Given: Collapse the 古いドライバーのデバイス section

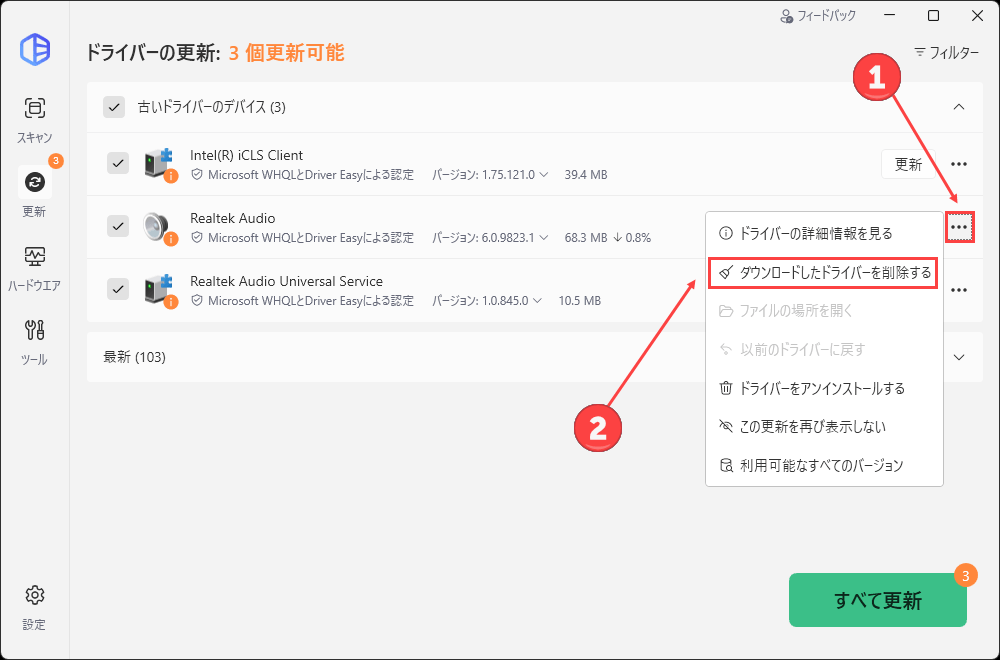Looking at the screenshot, I should (959, 107).
